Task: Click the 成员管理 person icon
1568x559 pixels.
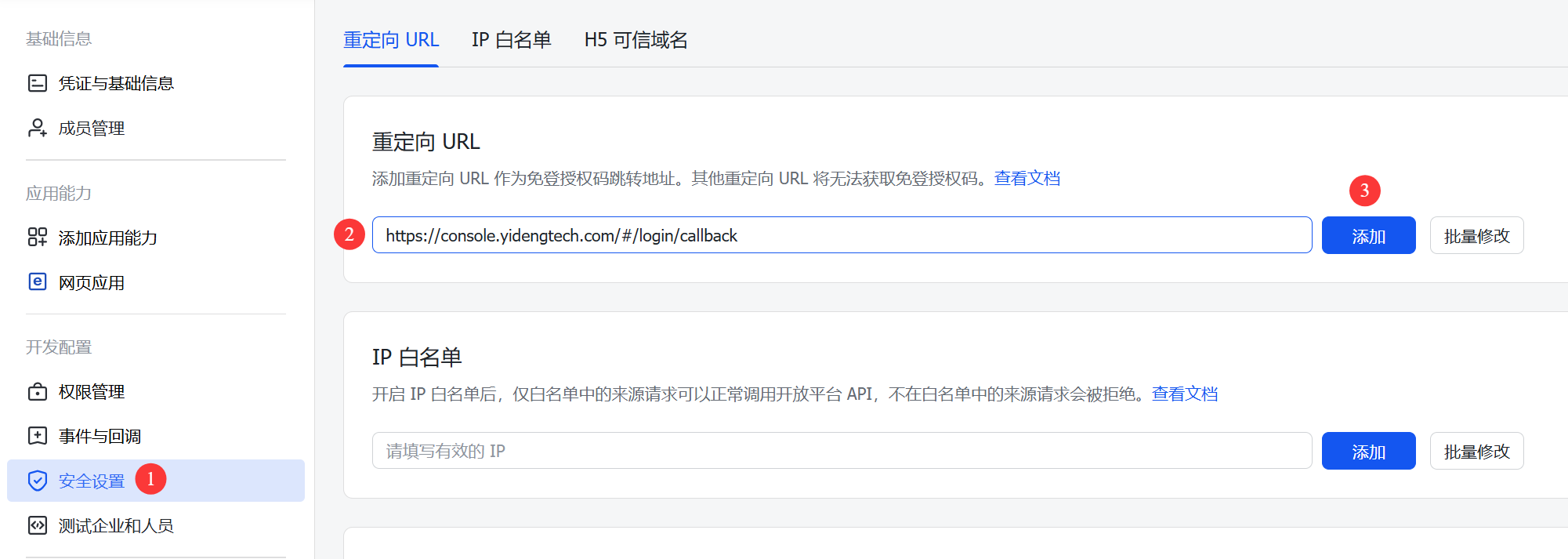Action: [x=37, y=128]
